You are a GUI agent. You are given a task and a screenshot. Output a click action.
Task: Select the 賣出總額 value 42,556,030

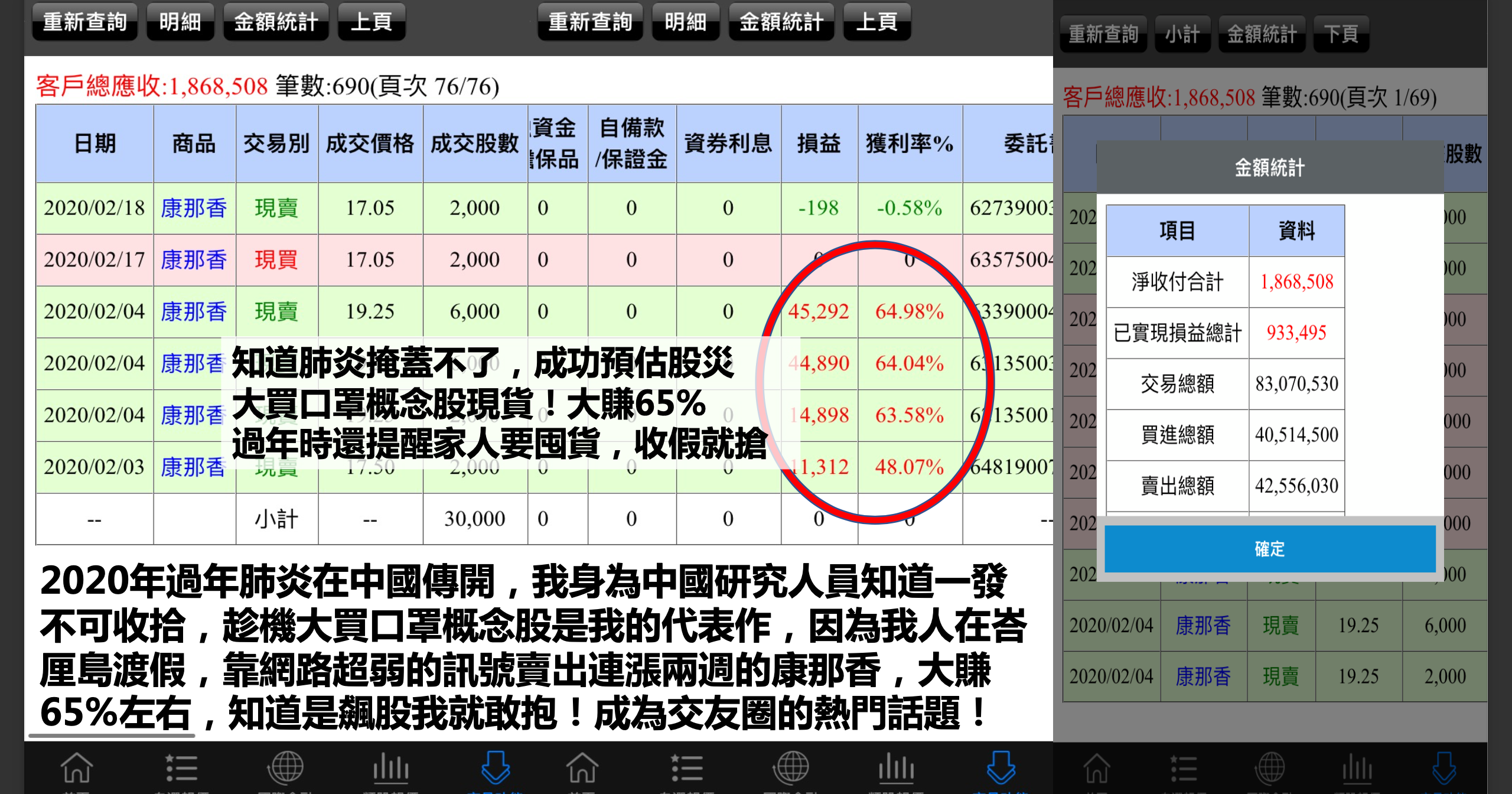coord(1297,486)
